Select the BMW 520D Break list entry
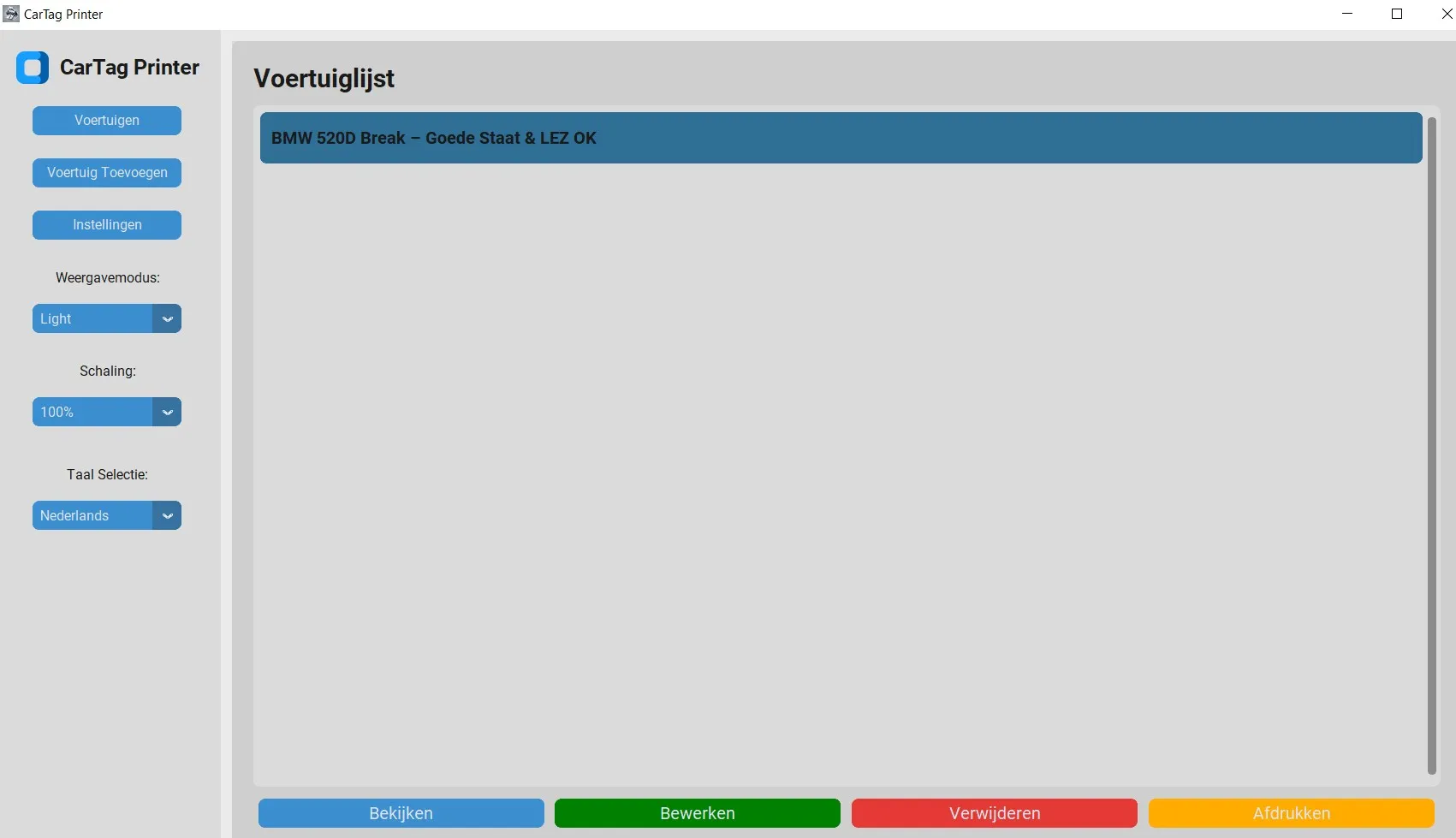 click(x=841, y=138)
